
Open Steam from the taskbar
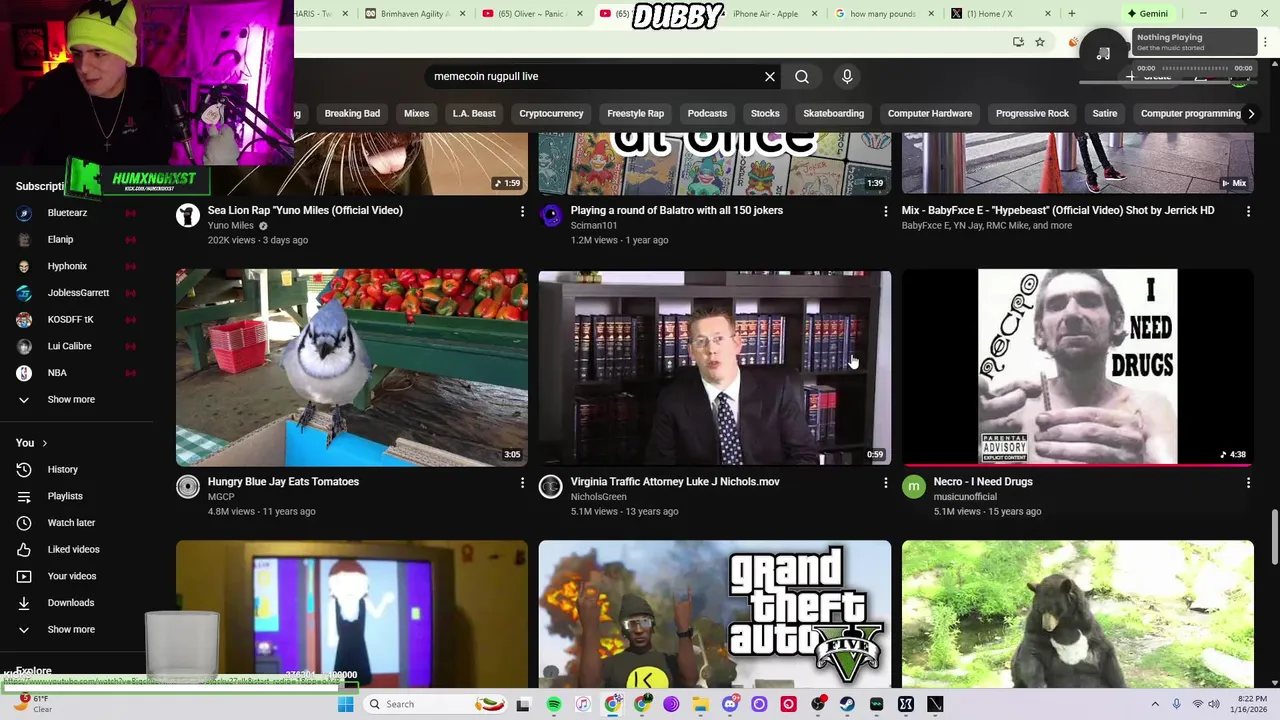tap(847, 704)
